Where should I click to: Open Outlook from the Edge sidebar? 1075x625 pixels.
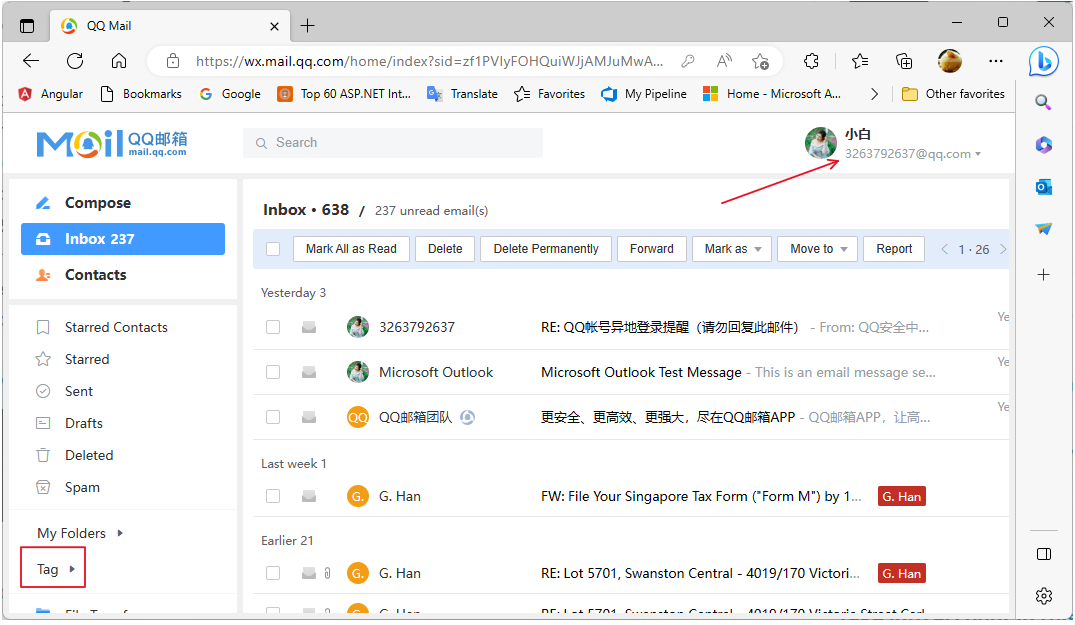click(1043, 186)
